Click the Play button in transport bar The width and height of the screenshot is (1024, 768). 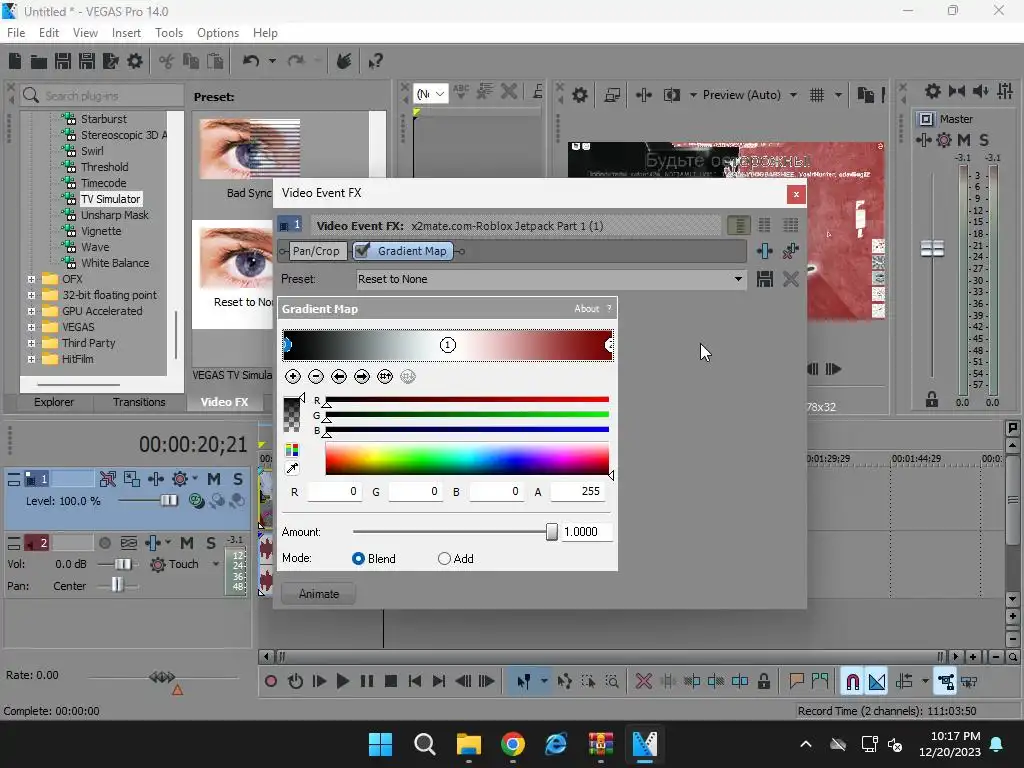point(342,681)
